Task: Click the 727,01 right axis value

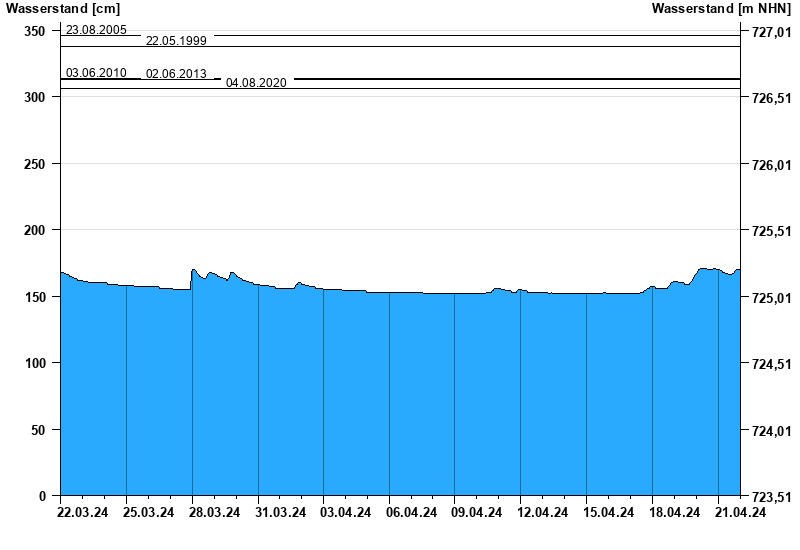Action: pos(771,32)
